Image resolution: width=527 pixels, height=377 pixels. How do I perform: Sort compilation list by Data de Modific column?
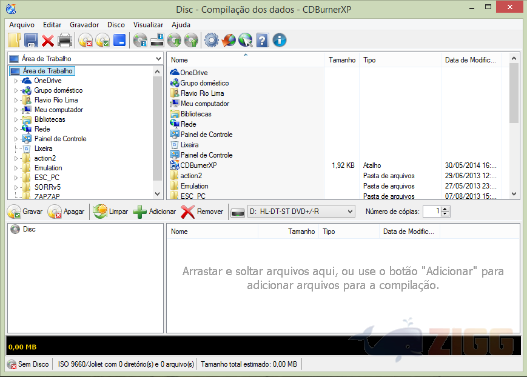pyautogui.click(x=409, y=232)
